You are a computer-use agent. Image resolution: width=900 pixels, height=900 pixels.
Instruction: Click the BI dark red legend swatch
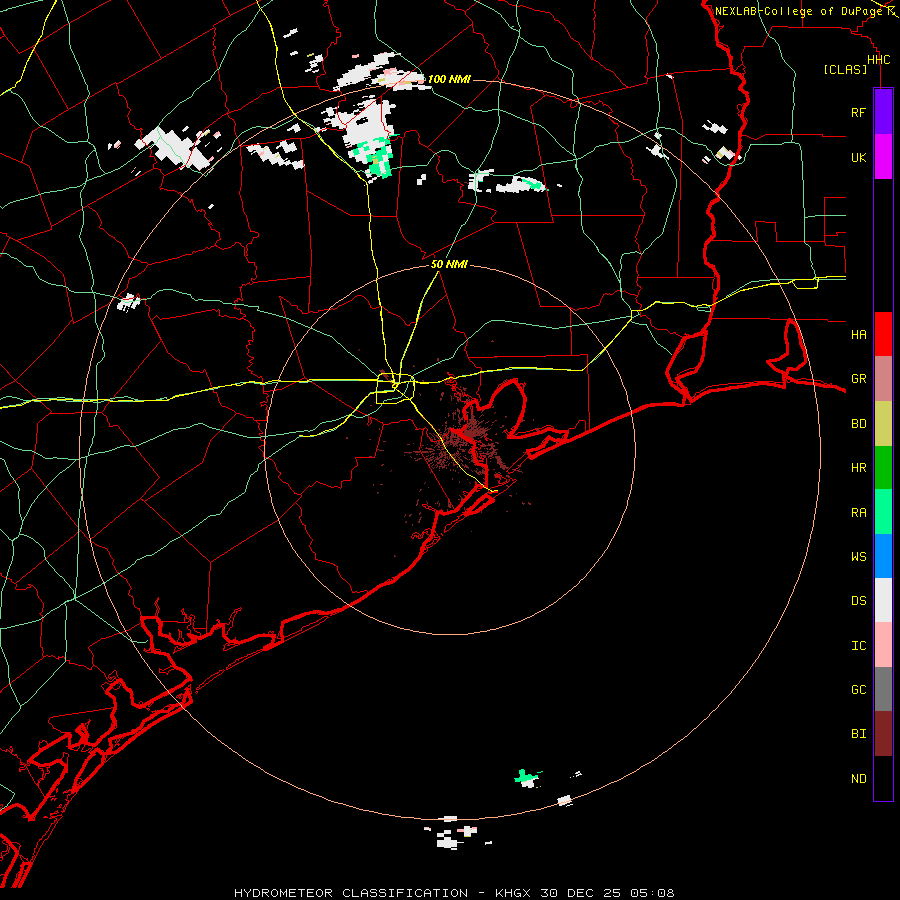coord(883,734)
